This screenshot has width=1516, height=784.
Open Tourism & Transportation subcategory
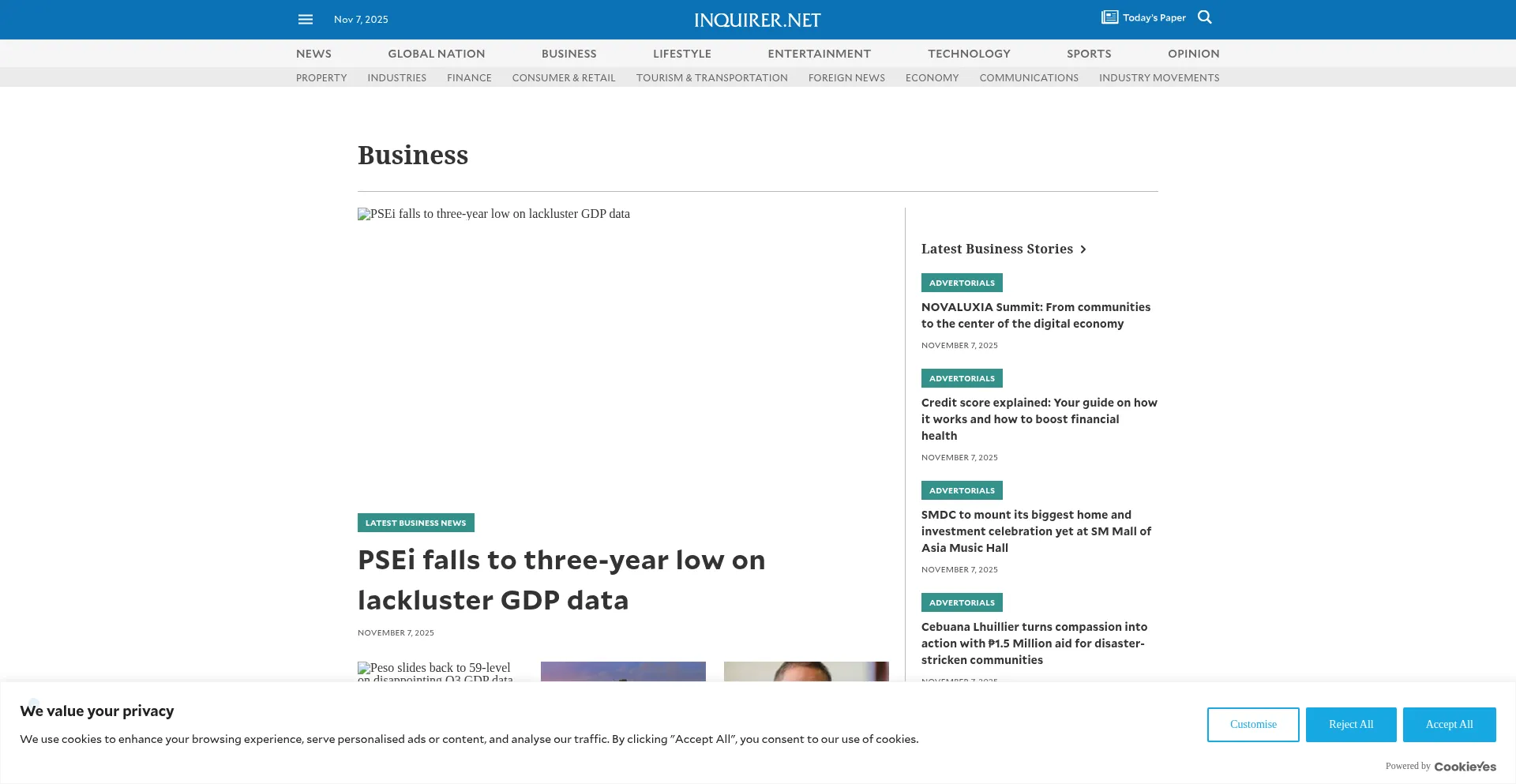(x=711, y=77)
